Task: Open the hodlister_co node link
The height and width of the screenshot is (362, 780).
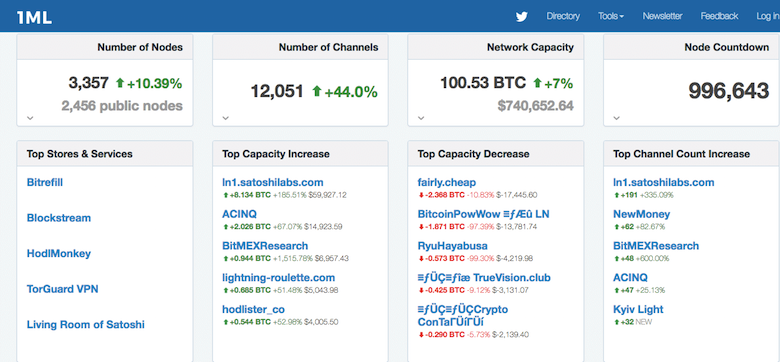Action: pyautogui.click(x=254, y=310)
